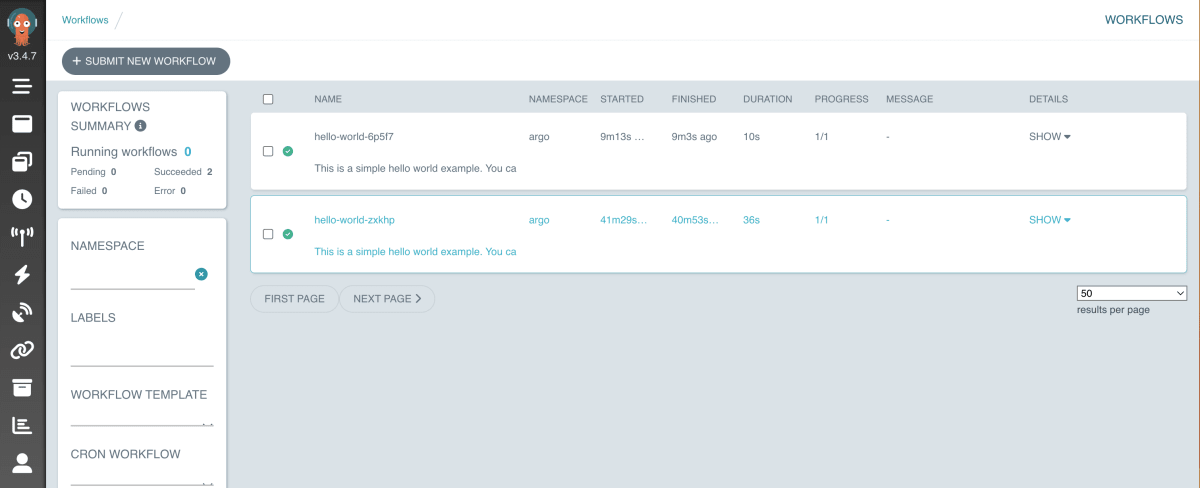Screen dimensions: 1200x488
Task: Open Event Sources satellite dish icon
Action: pyautogui.click(x=22, y=313)
